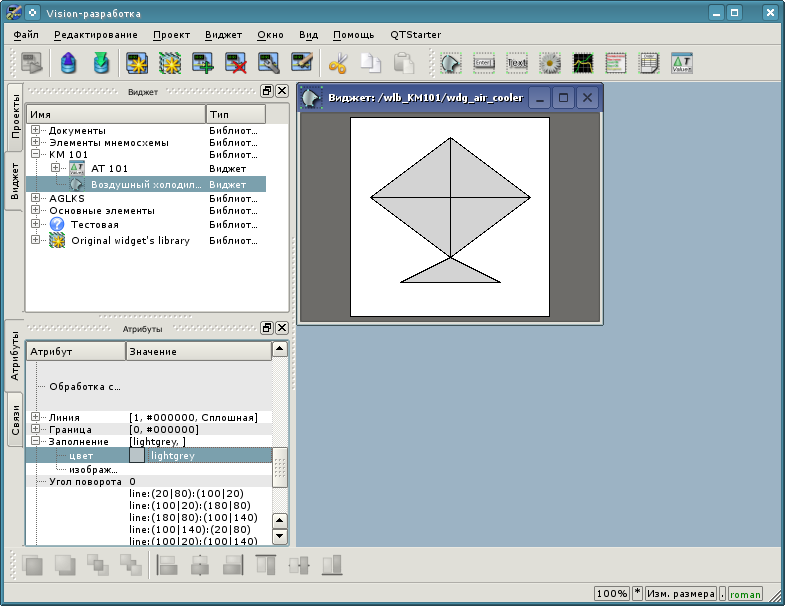Click the trend diagram widget icon
This screenshot has width=785, height=606.
click(582, 64)
